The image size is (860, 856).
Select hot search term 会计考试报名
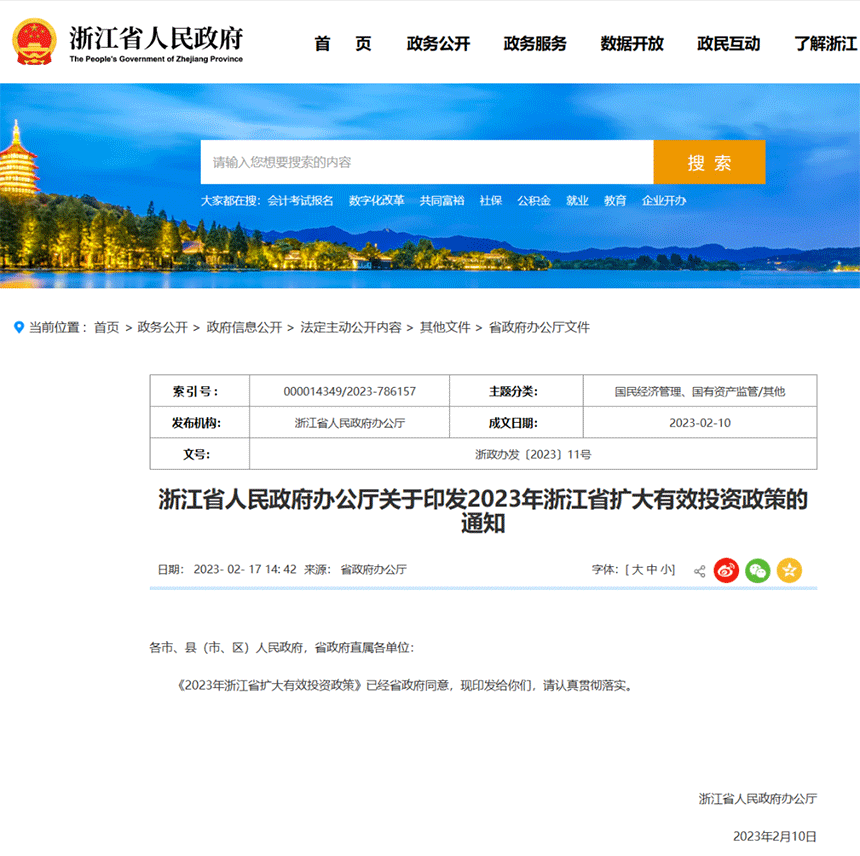(300, 201)
